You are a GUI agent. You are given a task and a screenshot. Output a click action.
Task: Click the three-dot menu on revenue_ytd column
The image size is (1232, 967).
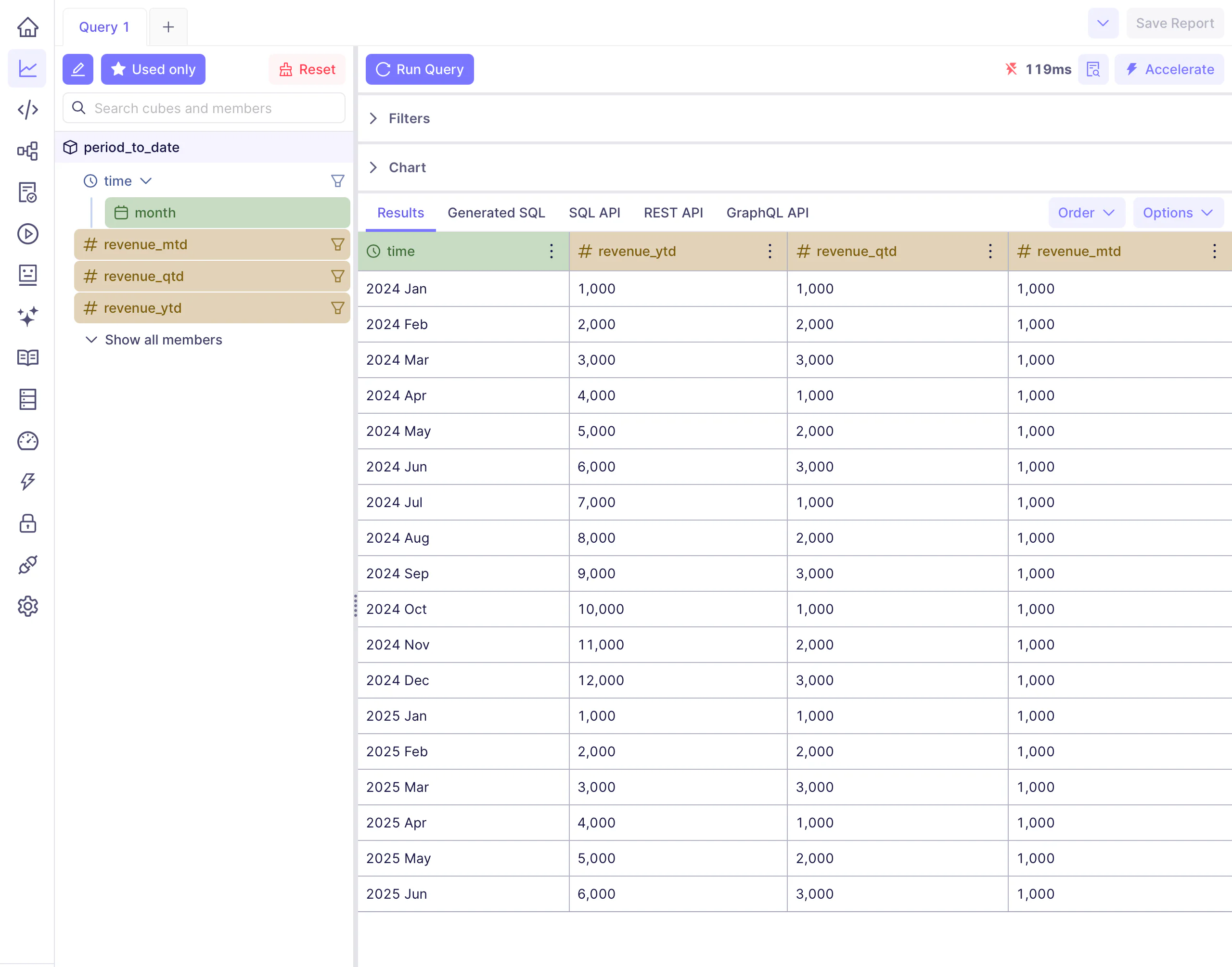point(770,252)
